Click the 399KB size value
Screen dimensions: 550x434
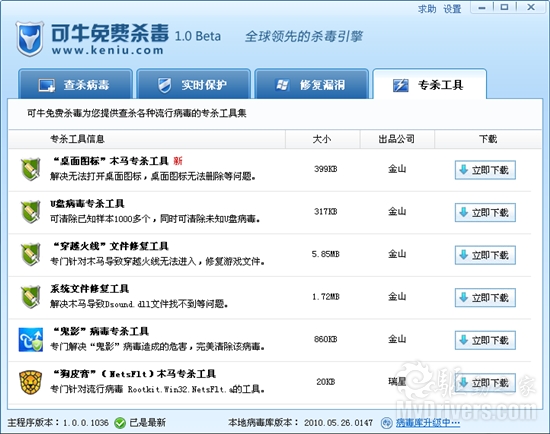tap(326, 169)
